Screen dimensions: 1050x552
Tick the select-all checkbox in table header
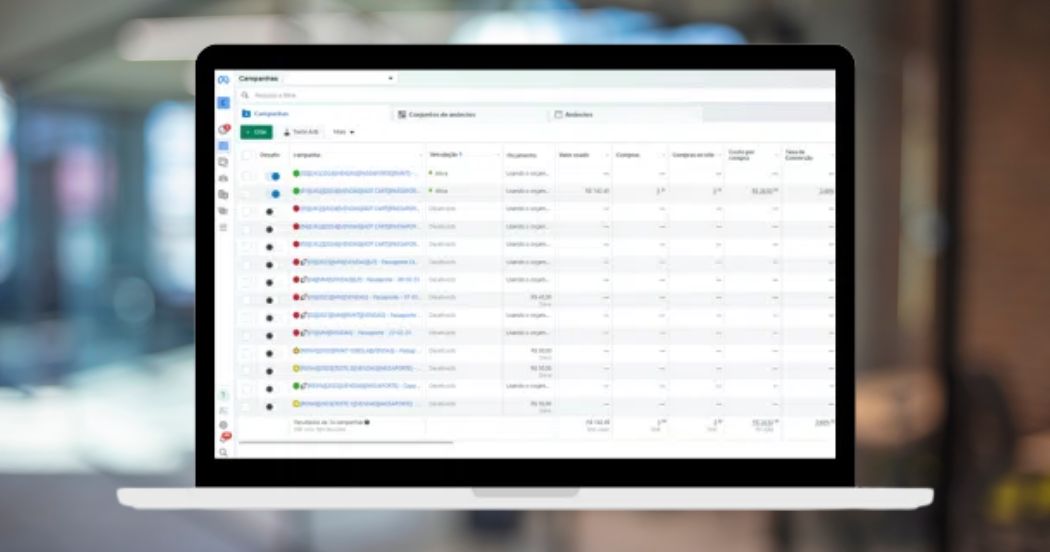(x=246, y=155)
